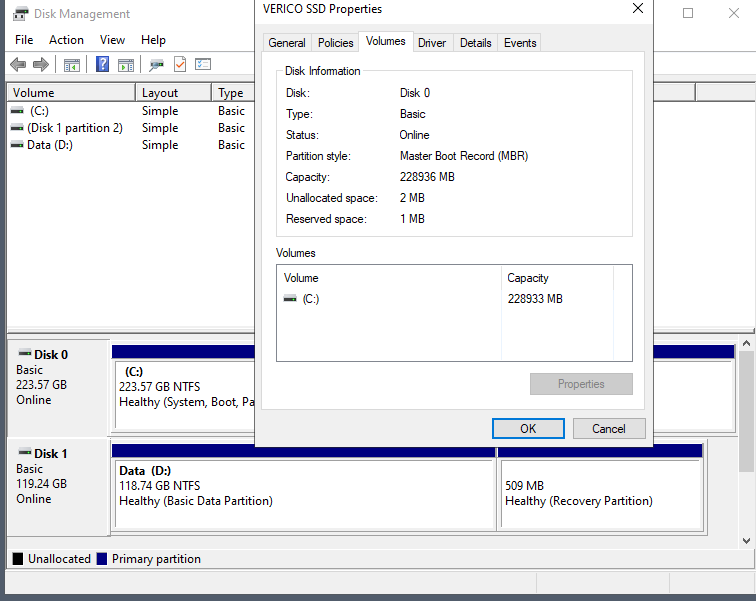Select the 509 MB Recovery Partition block

(x=601, y=494)
